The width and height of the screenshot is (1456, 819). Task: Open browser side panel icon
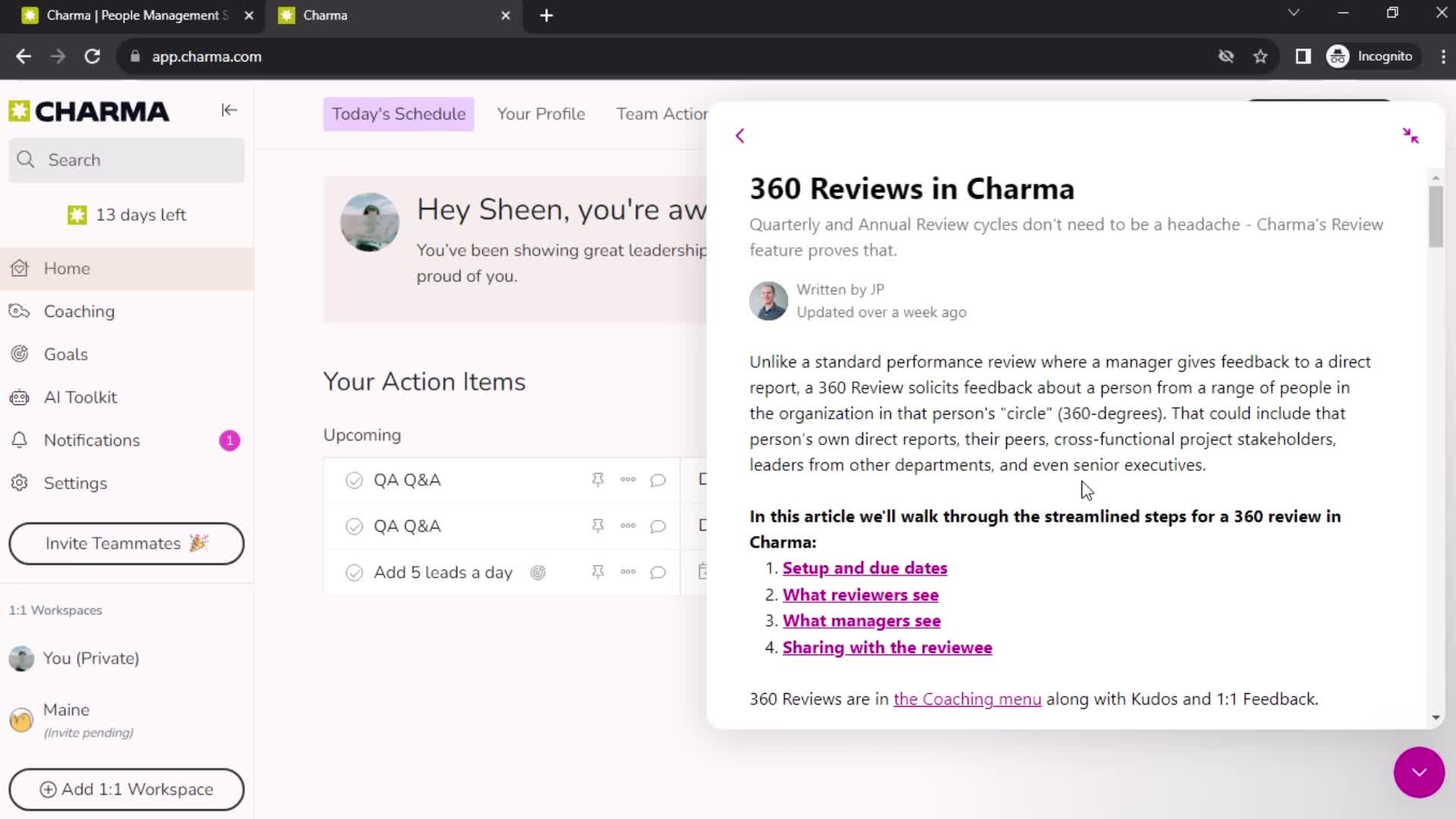click(x=1303, y=57)
